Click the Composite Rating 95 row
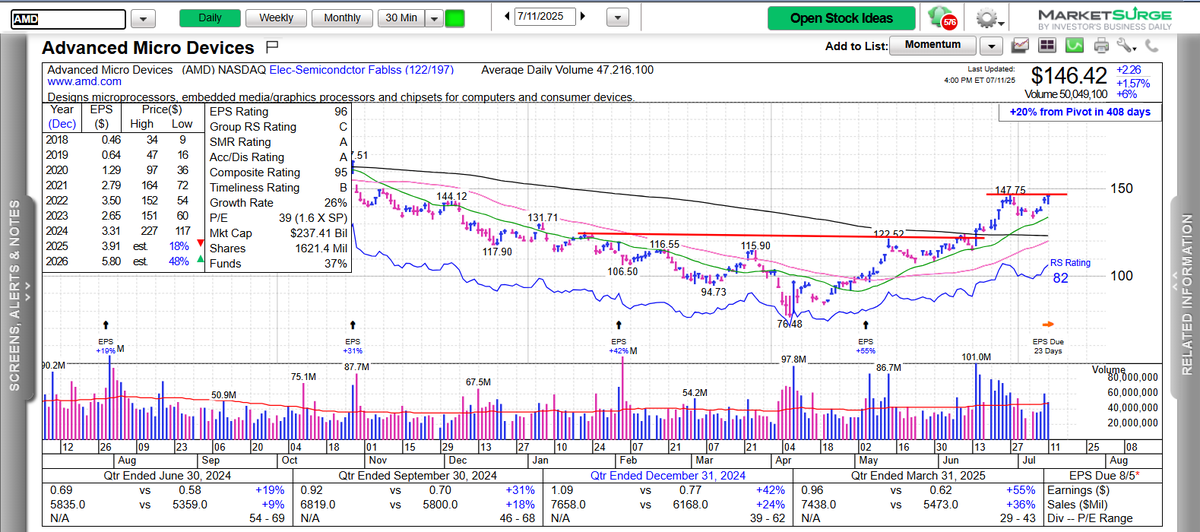Viewport: 1200px width, 532px height. 278,172
